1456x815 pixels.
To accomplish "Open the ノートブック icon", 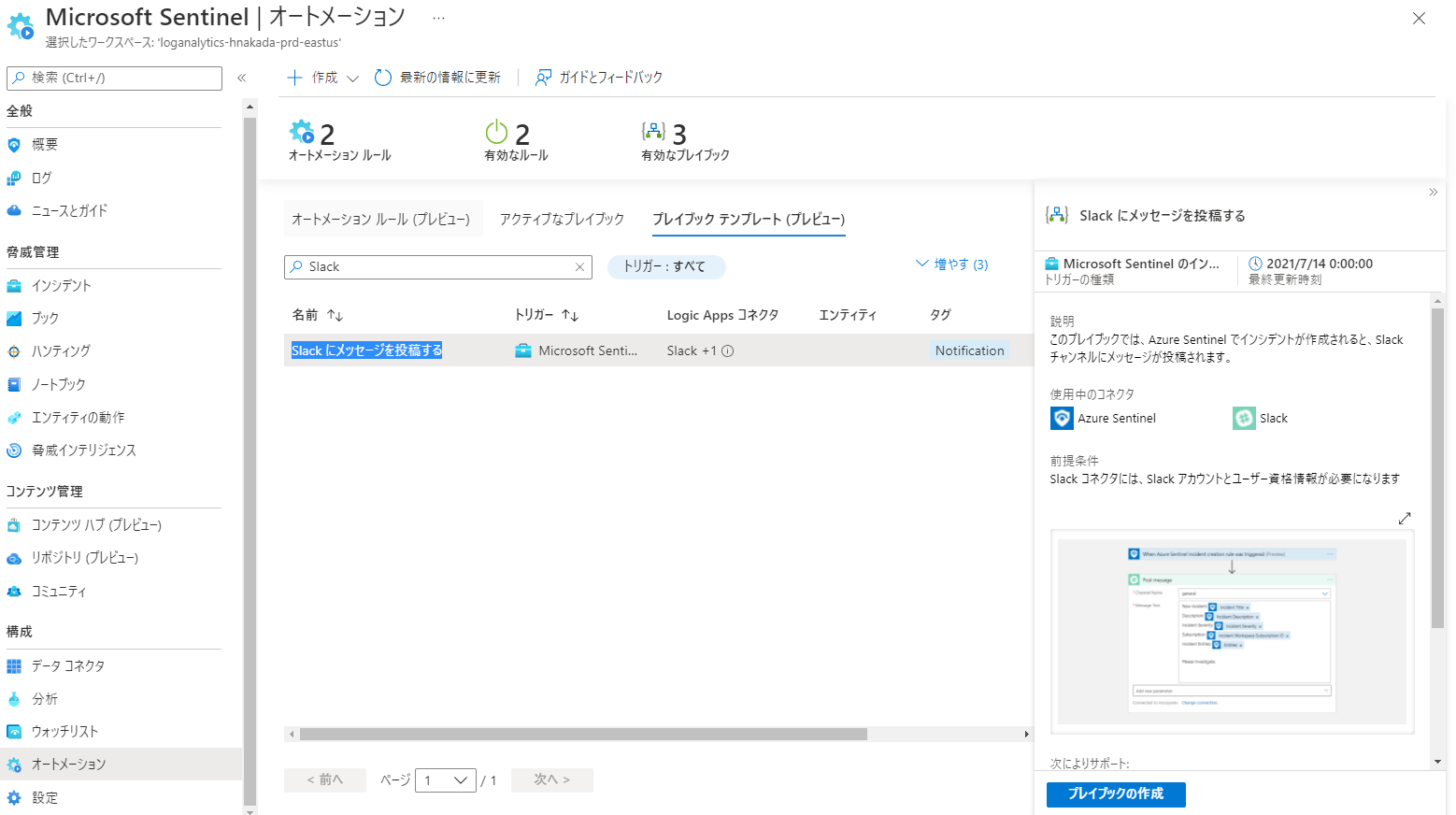I will tap(14, 385).
